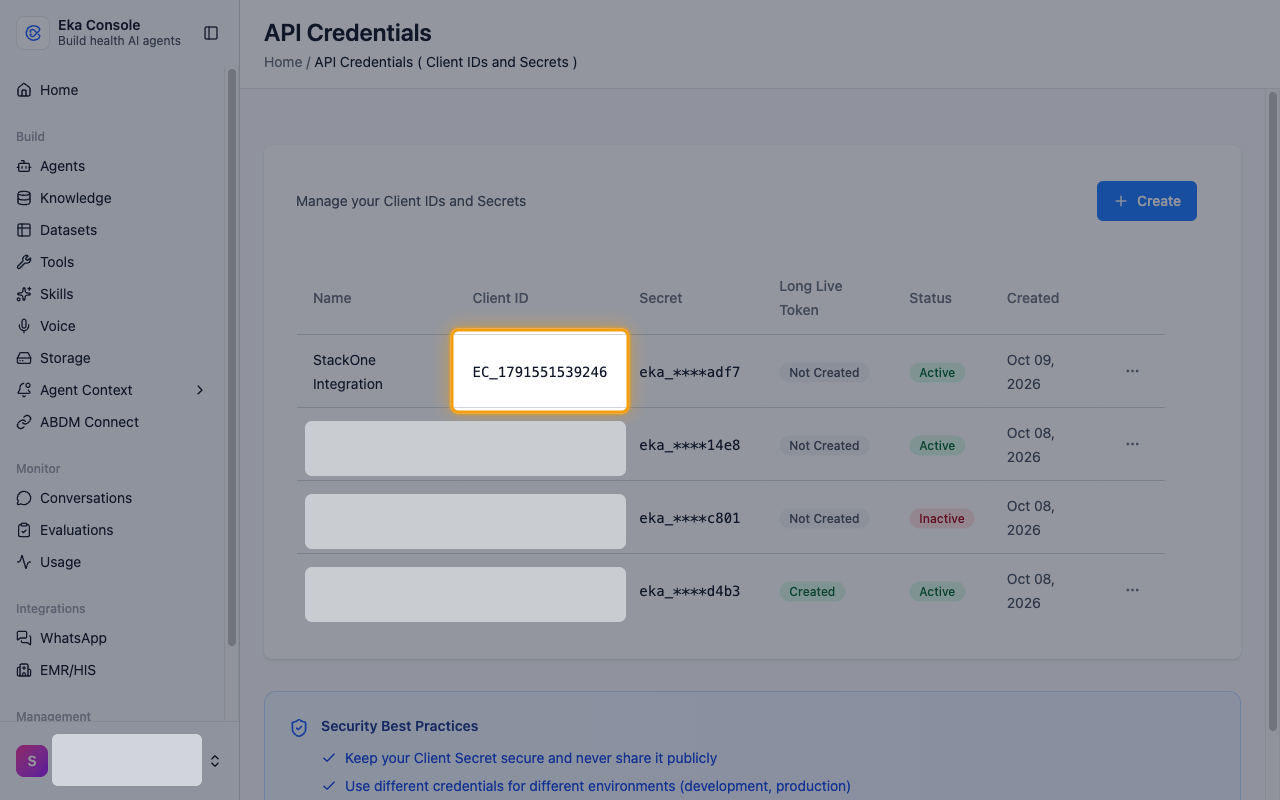Toggle the sidebar collapse icon

point(211,33)
